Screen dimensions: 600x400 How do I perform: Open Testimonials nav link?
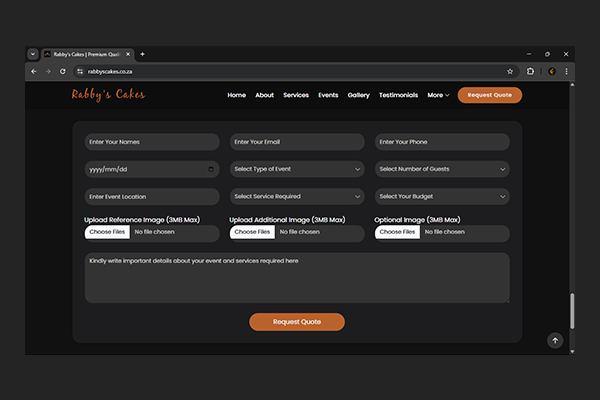click(398, 95)
